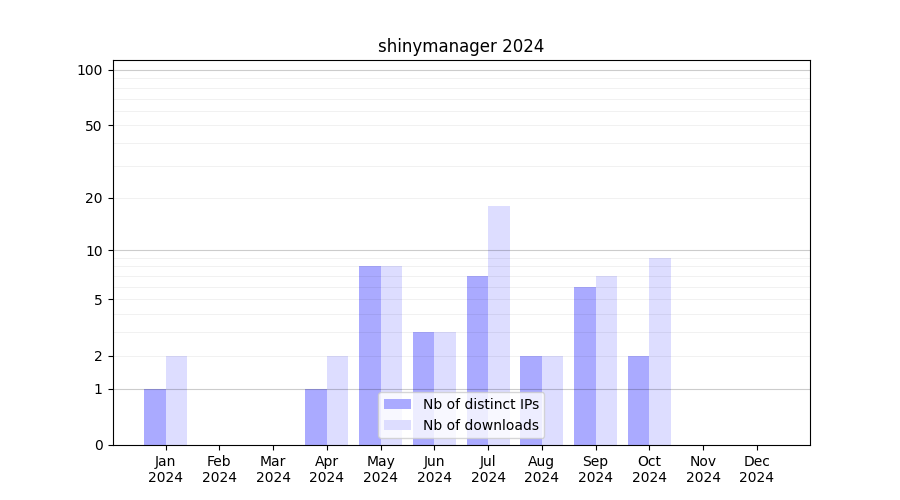Select the Nb of distinct IPs legend label

click(x=480, y=404)
